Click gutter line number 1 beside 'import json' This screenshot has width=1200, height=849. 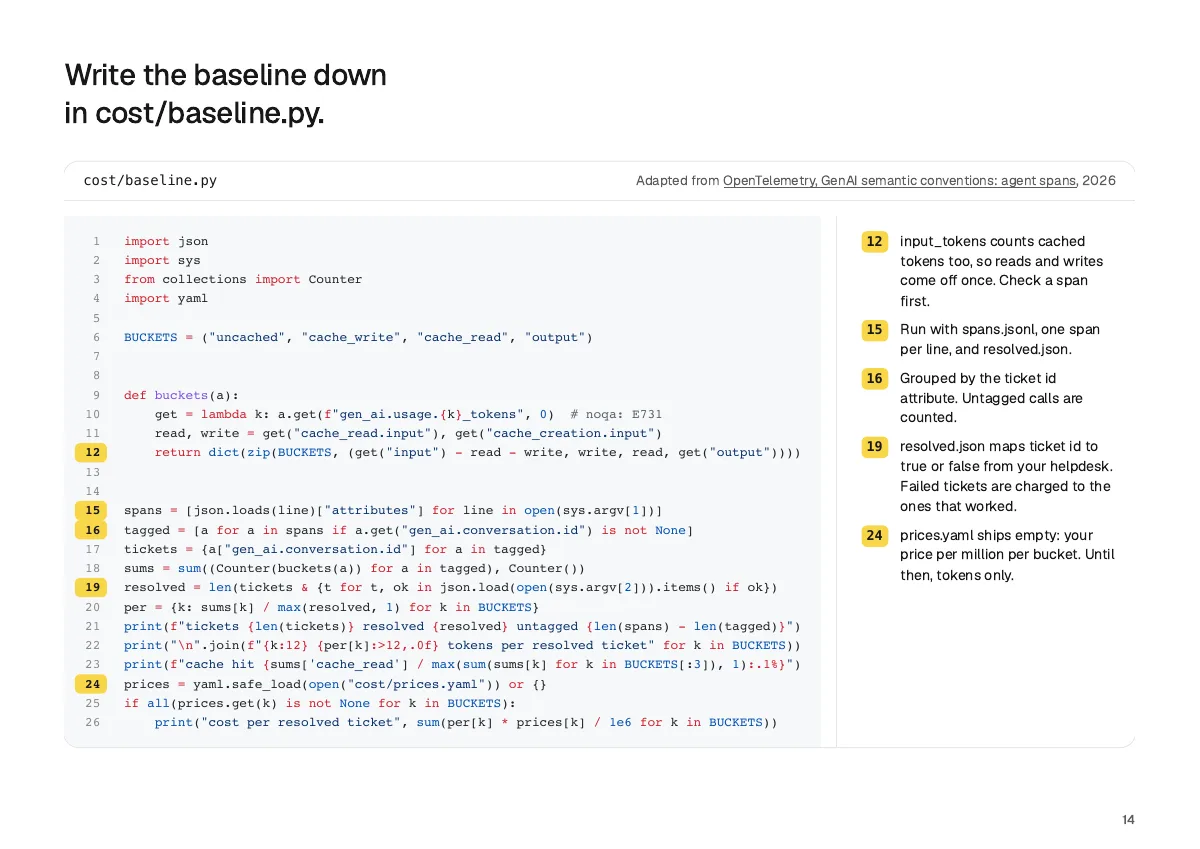coord(96,241)
